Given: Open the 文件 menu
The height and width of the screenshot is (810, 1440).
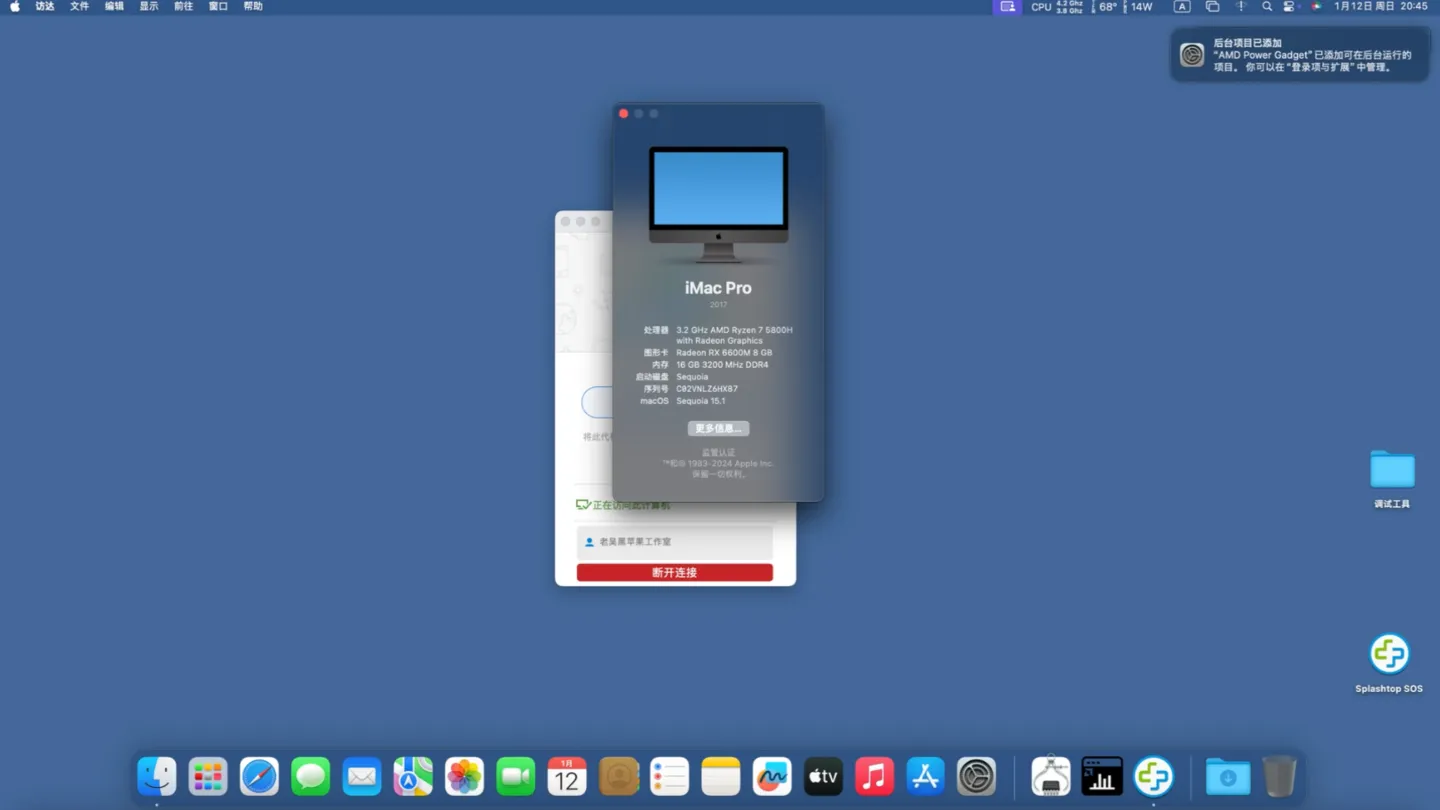Looking at the screenshot, I should (x=80, y=6).
